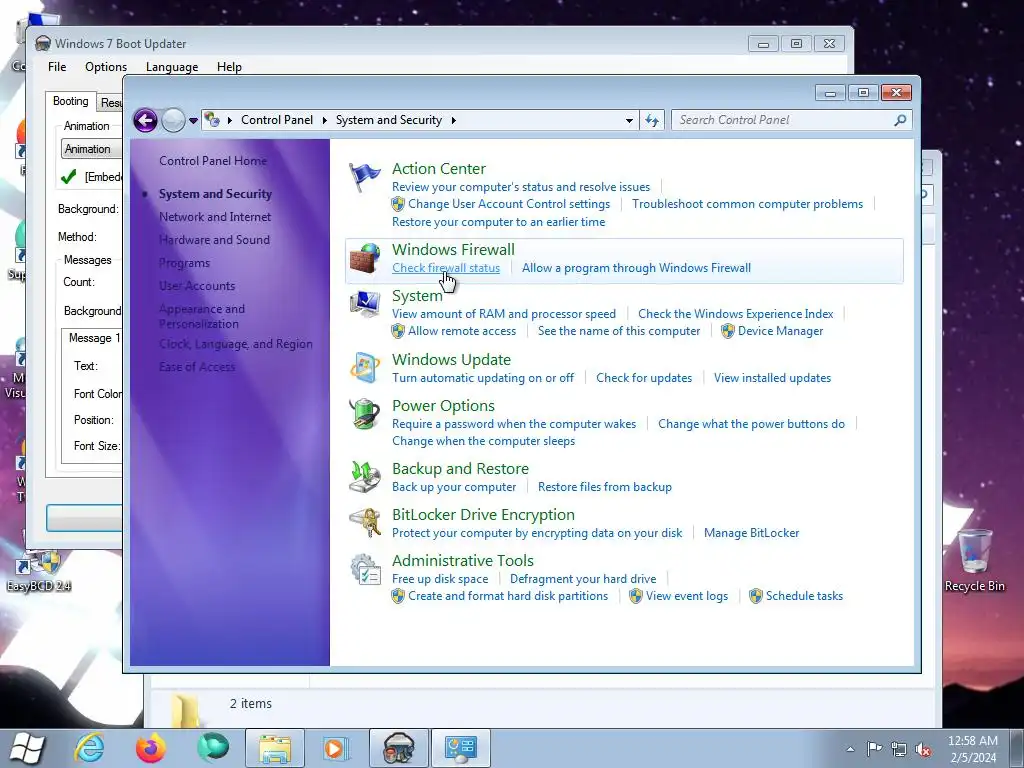
Task: Click the Administrative Tools gear icon
Action: pos(364,569)
